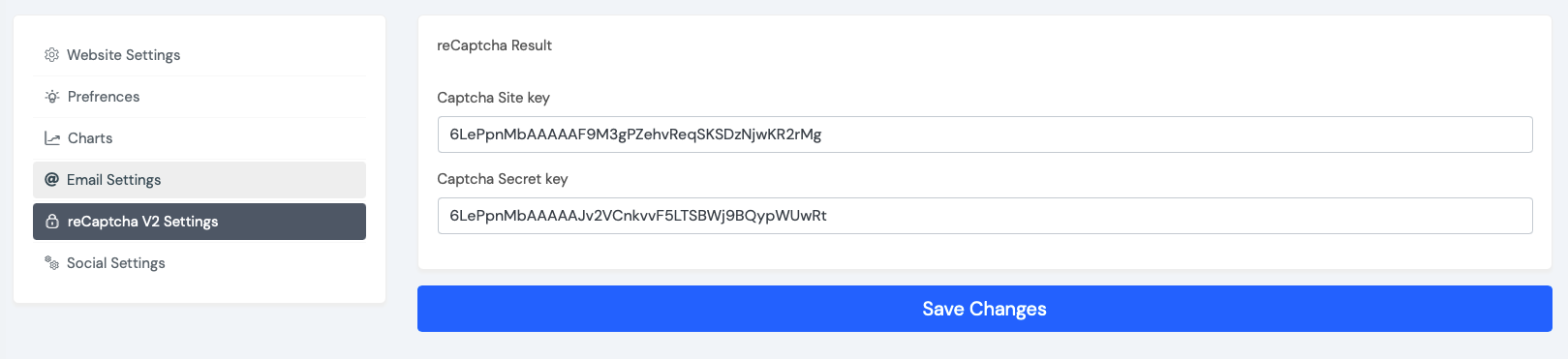1568x359 pixels.
Task: Click the gears icon beside Social Settings
Action: click(x=52, y=263)
